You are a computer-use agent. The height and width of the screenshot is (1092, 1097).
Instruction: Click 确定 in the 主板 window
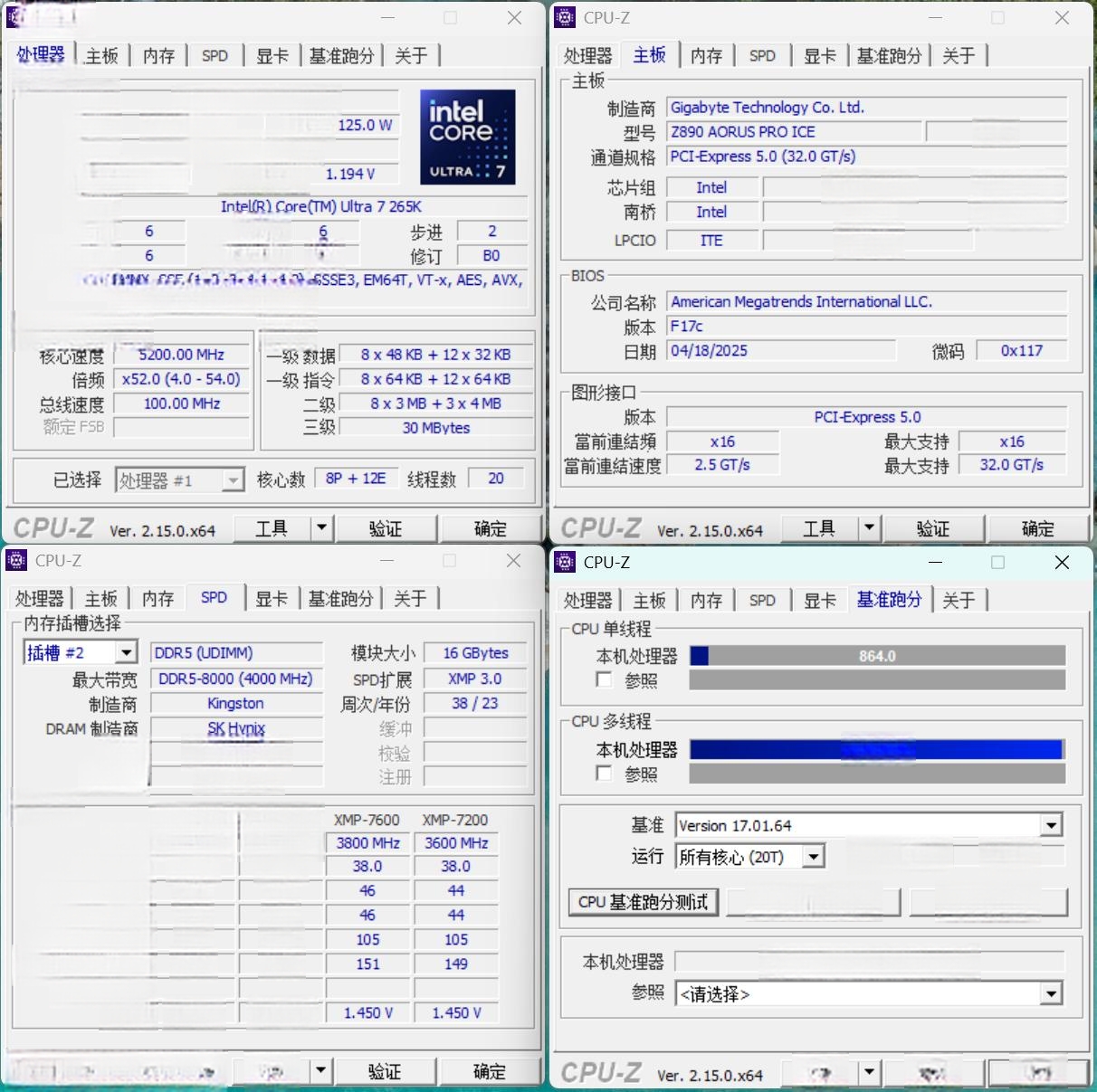(x=1038, y=527)
